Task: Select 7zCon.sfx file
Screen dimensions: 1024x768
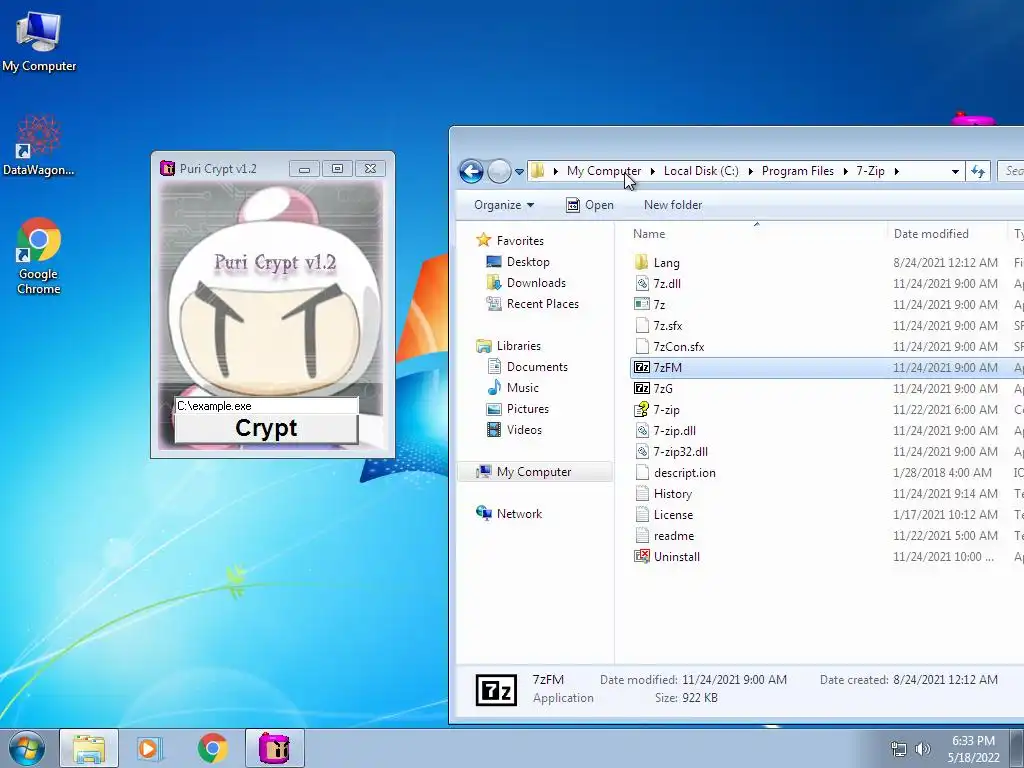Action: tap(679, 346)
